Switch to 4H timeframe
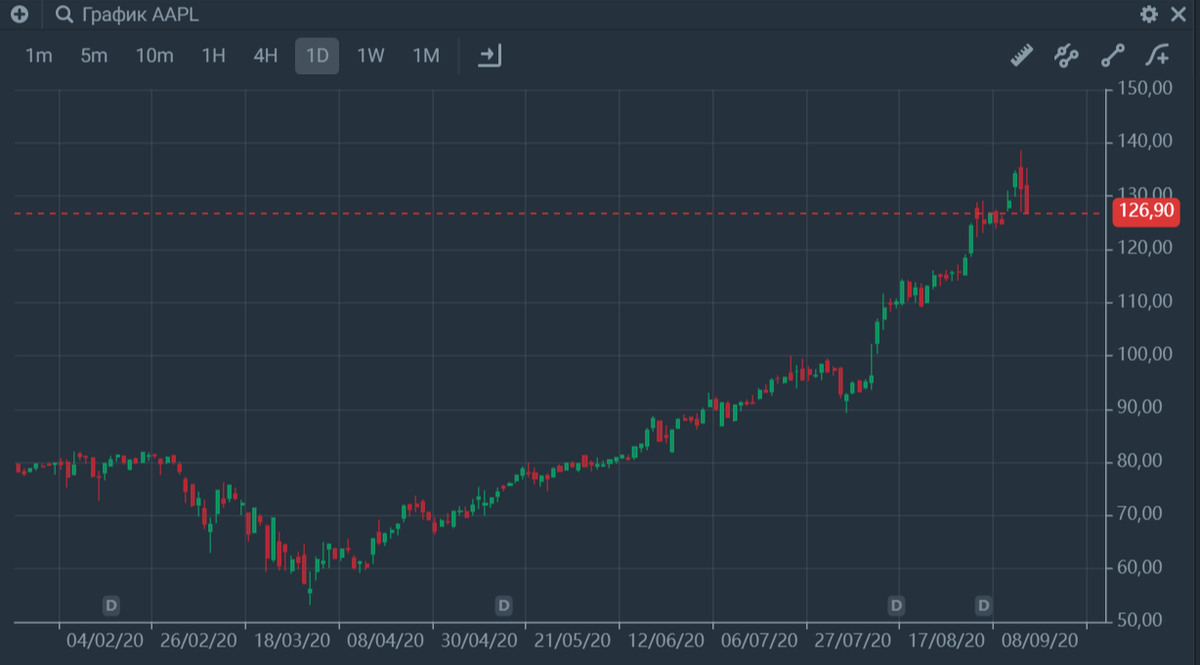Image resolution: width=1200 pixels, height=665 pixels. click(x=265, y=56)
